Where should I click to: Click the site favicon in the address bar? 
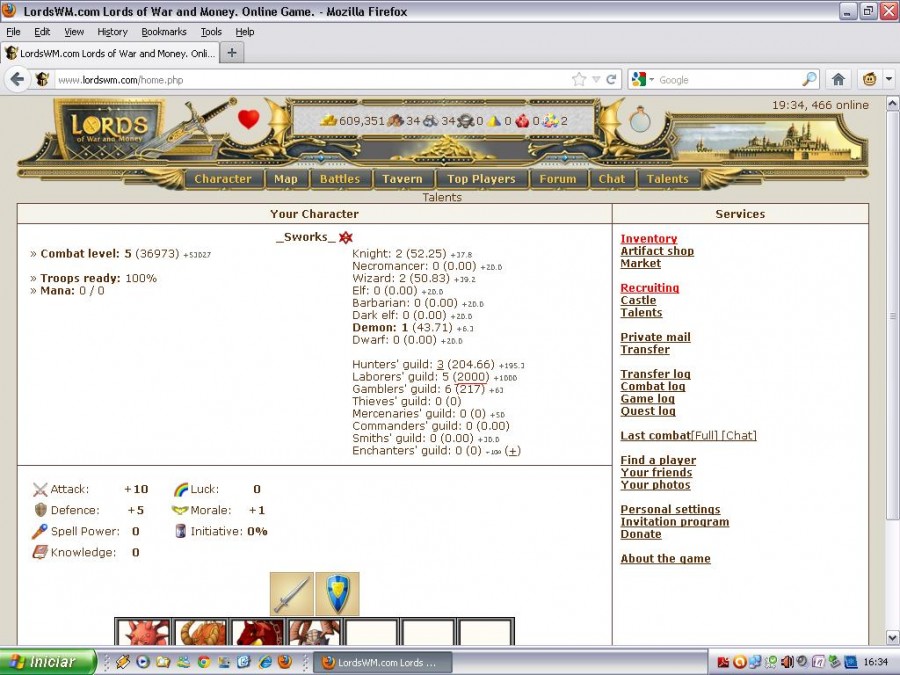(x=42, y=79)
